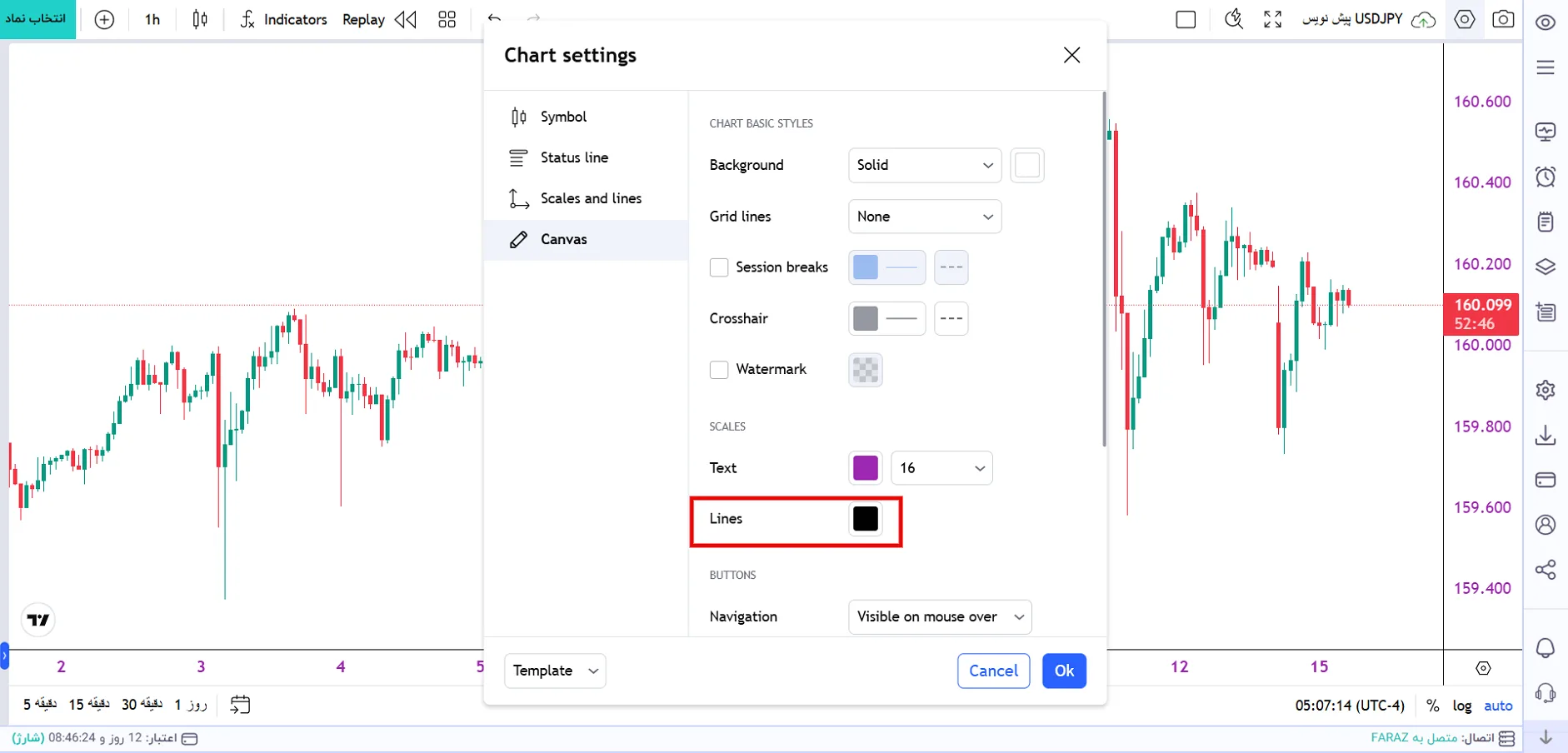Take a chart snapshot with camera icon
Image resolution: width=1568 pixels, height=753 pixels.
pyautogui.click(x=1503, y=19)
